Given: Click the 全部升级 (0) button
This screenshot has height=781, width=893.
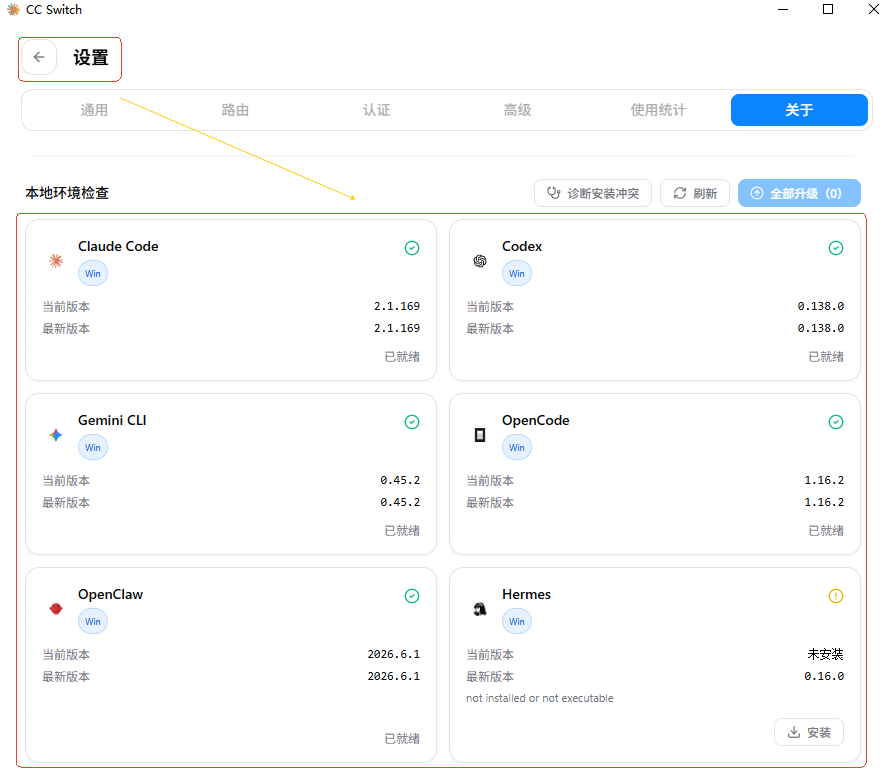Looking at the screenshot, I should [799, 194].
